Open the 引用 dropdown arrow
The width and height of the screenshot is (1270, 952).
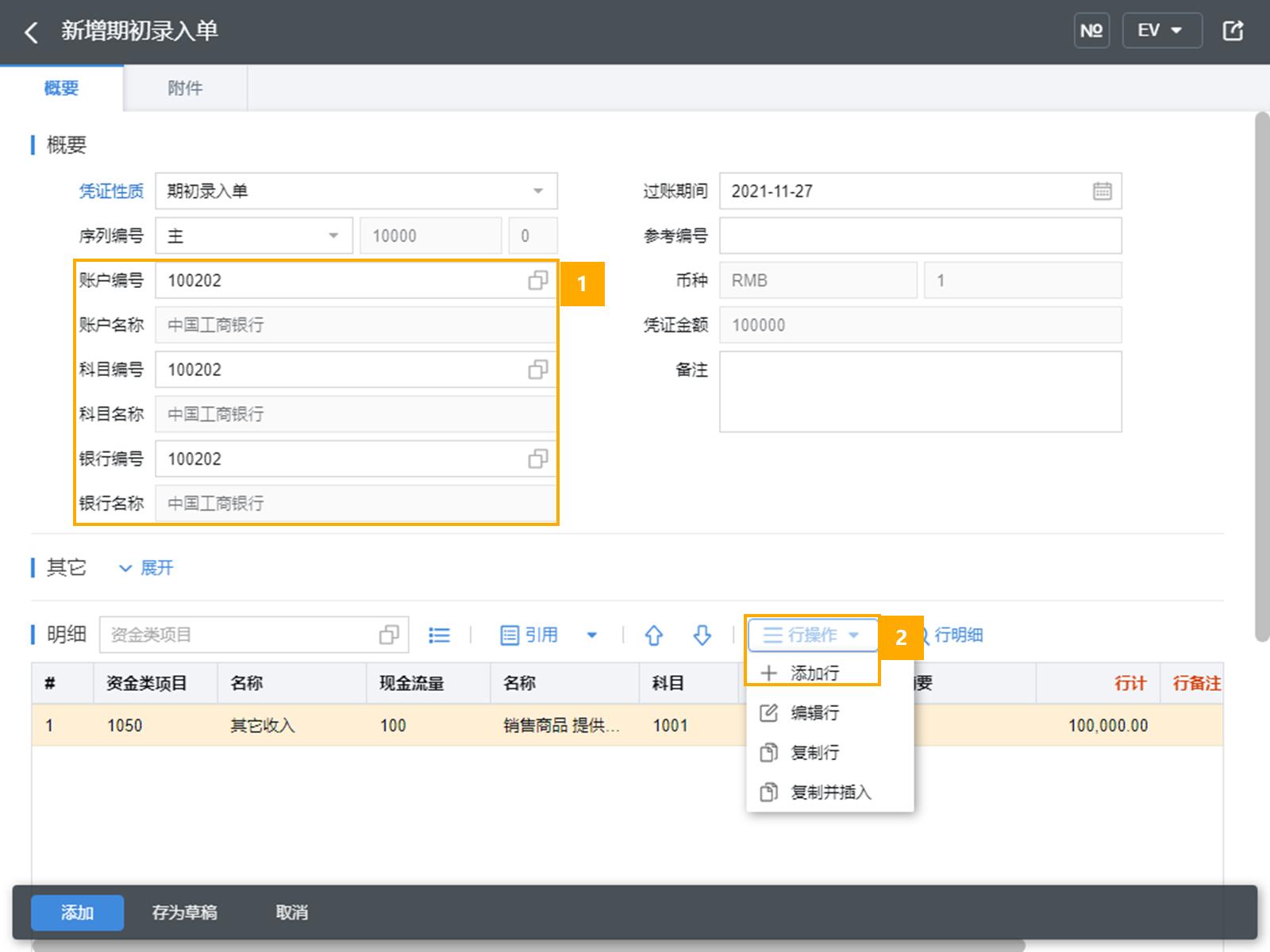[592, 635]
